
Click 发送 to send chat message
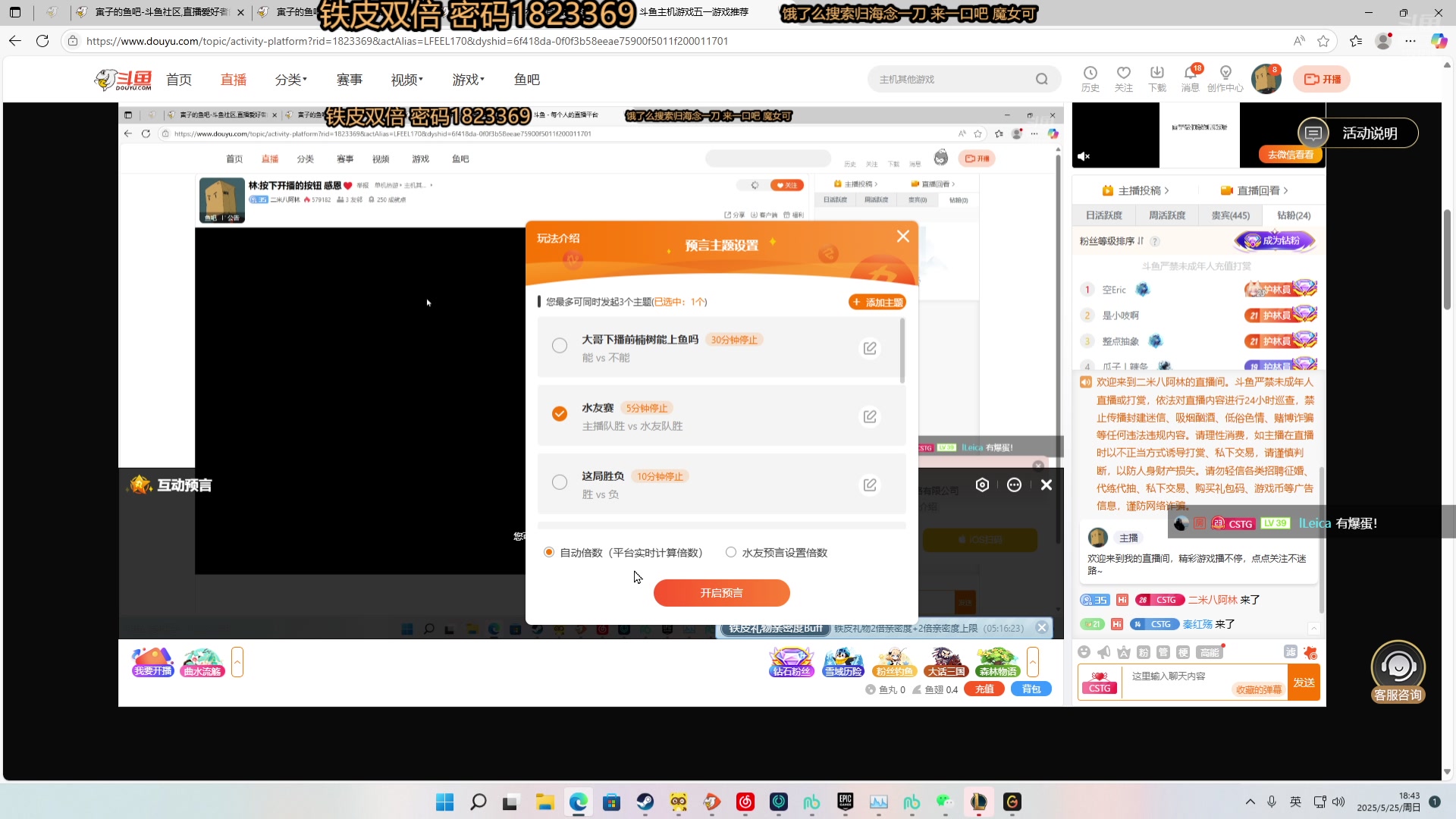[x=1304, y=682]
